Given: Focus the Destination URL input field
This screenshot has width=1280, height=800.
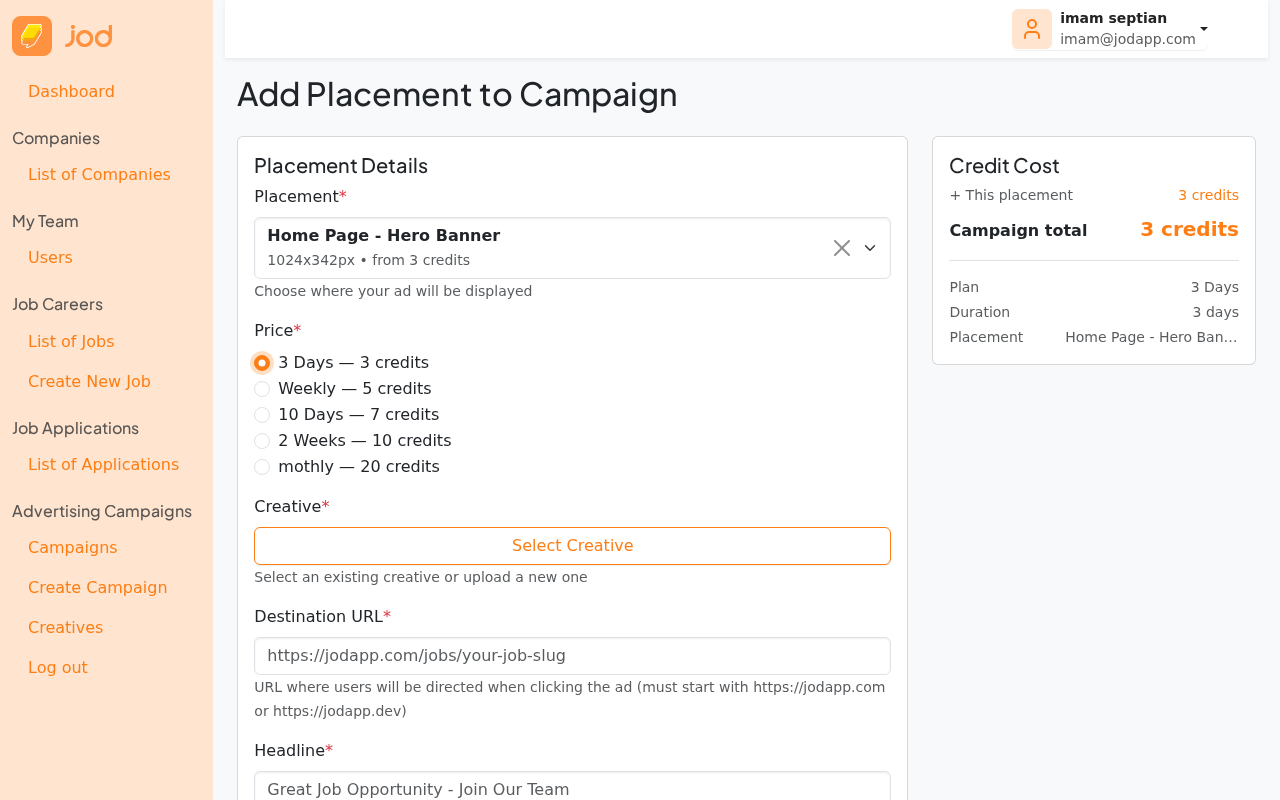Looking at the screenshot, I should coord(572,656).
